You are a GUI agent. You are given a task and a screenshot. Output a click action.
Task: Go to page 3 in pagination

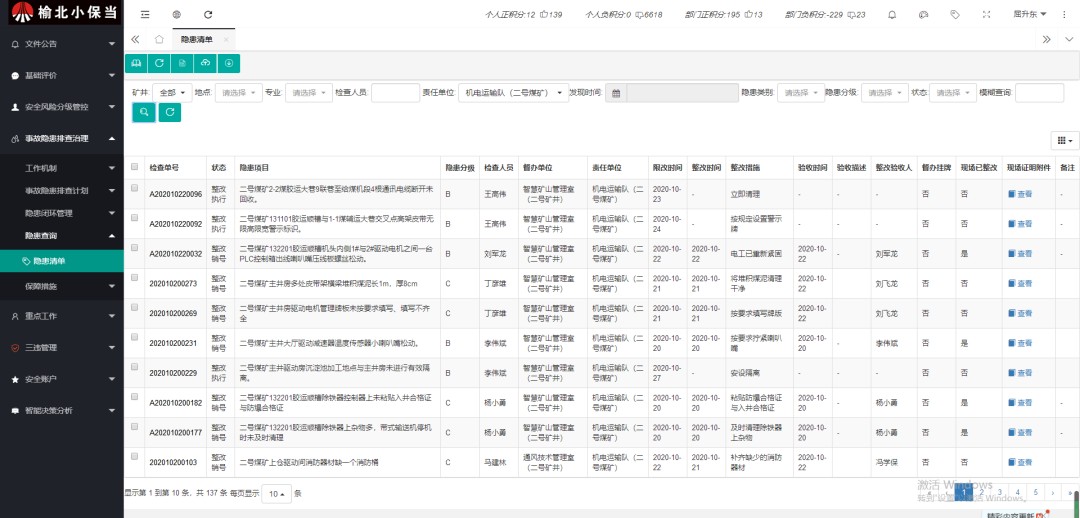[x=999, y=492]
